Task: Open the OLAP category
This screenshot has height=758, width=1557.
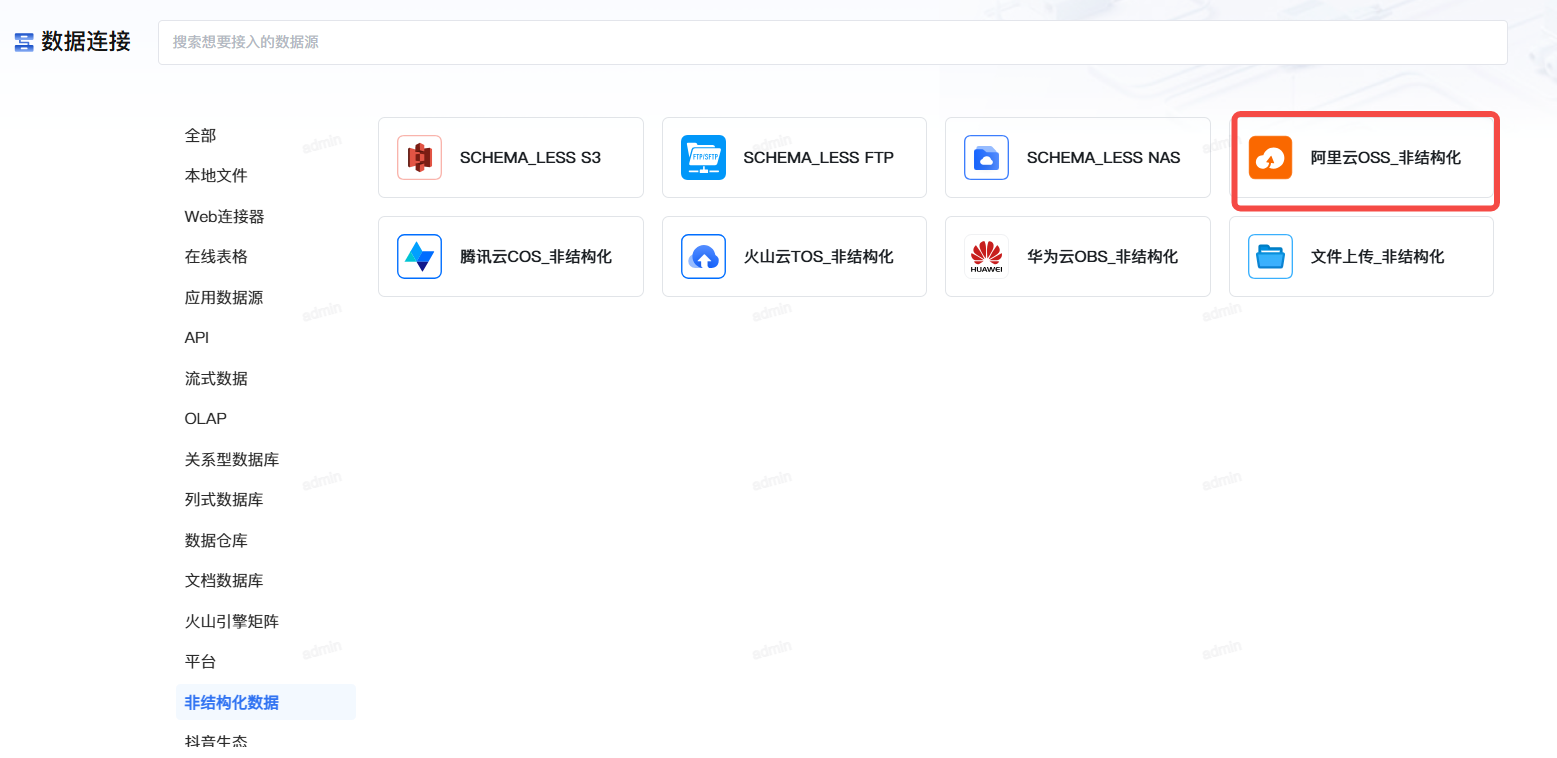Action: click(x=206, y=418)
